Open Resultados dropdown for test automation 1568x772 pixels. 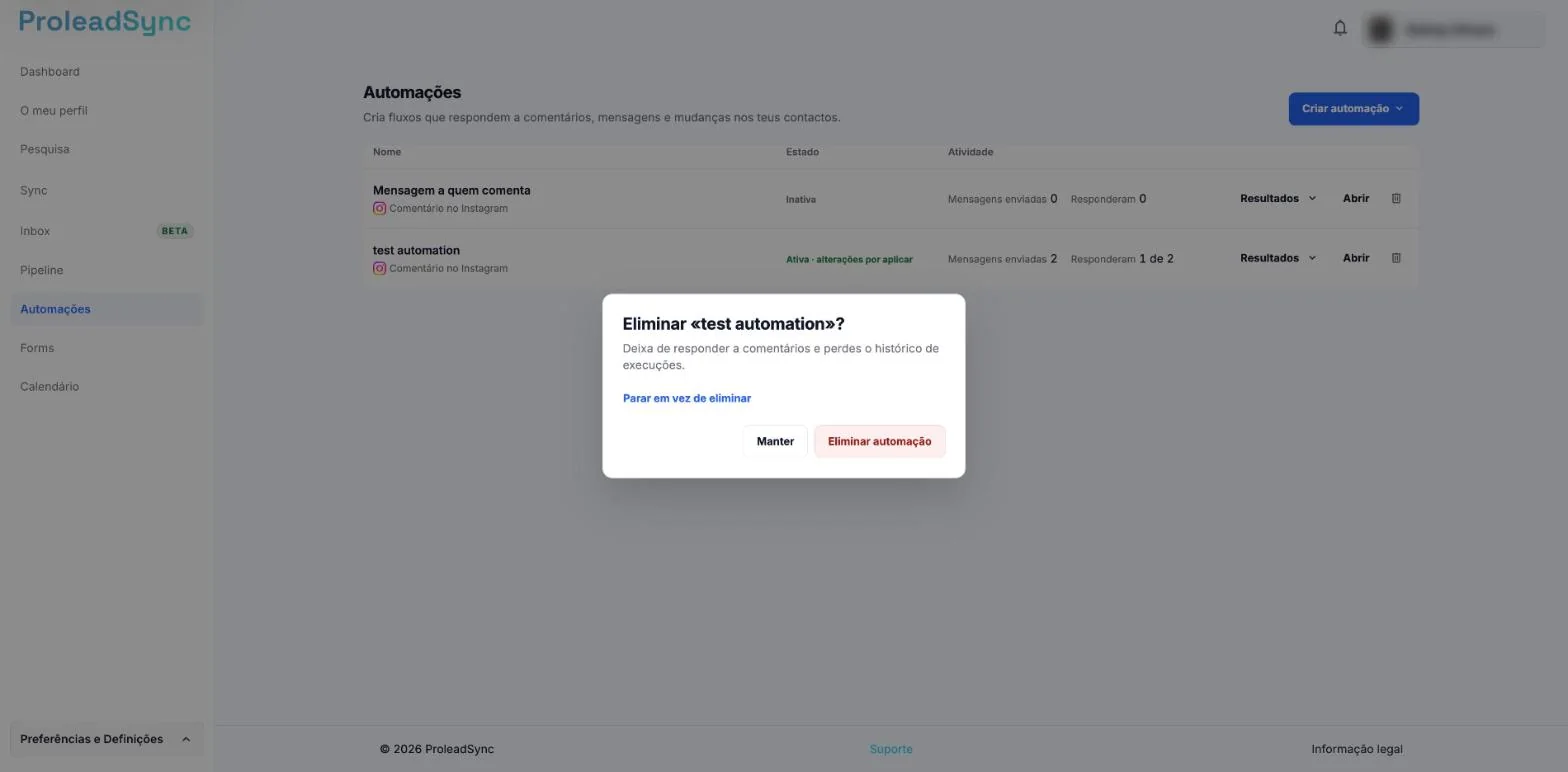tap(1278, 258)
